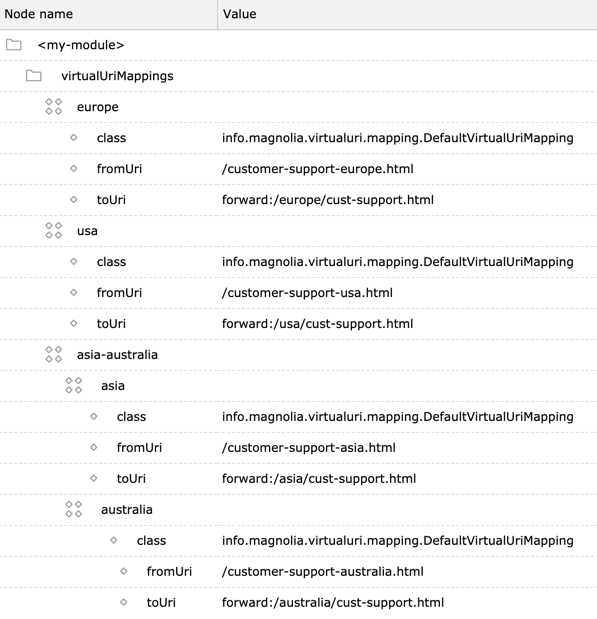Select the toUri property name under australia
This screenshot has width=597, height=619.
(161, 602)
